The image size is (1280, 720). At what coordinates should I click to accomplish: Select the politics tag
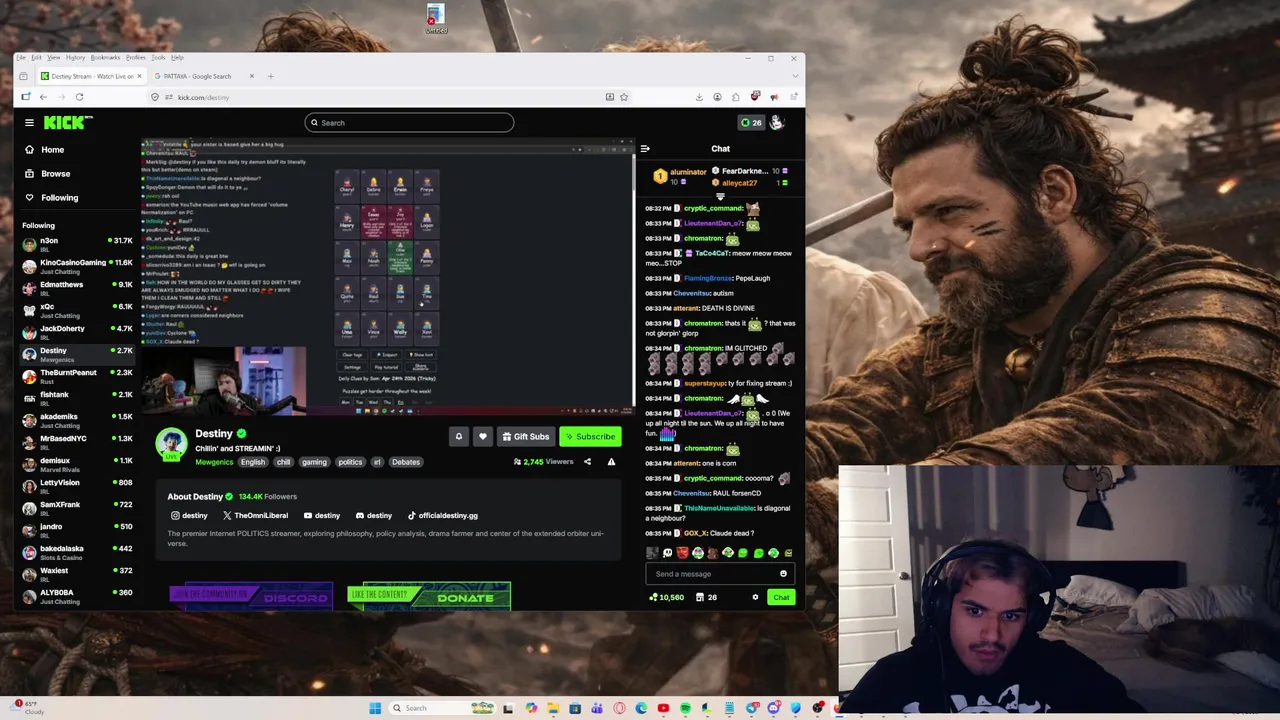click(x=350, y=462)
